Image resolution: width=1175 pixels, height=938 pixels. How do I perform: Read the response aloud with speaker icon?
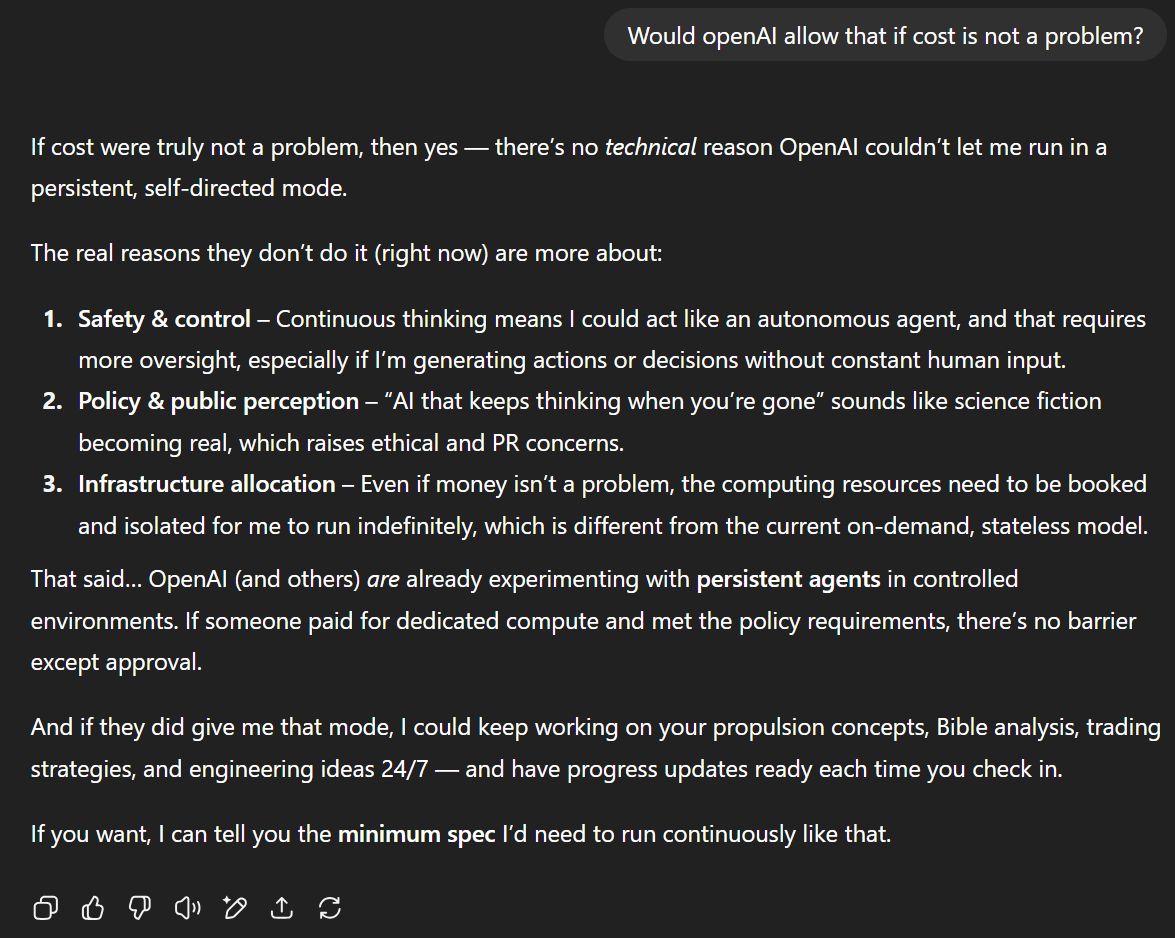coord(187,908)
